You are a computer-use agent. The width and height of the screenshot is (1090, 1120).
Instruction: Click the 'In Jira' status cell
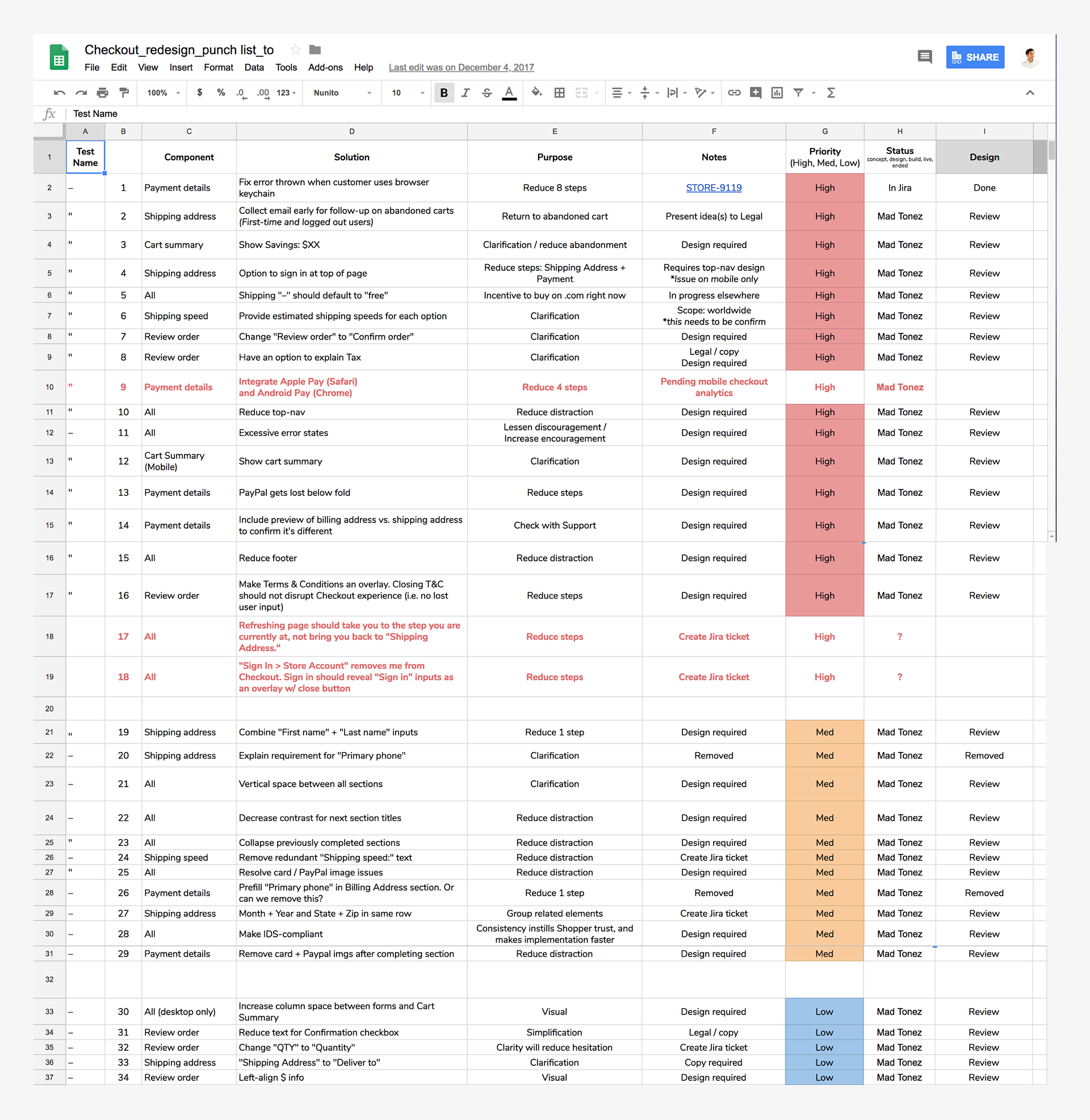tap(900, 188)
